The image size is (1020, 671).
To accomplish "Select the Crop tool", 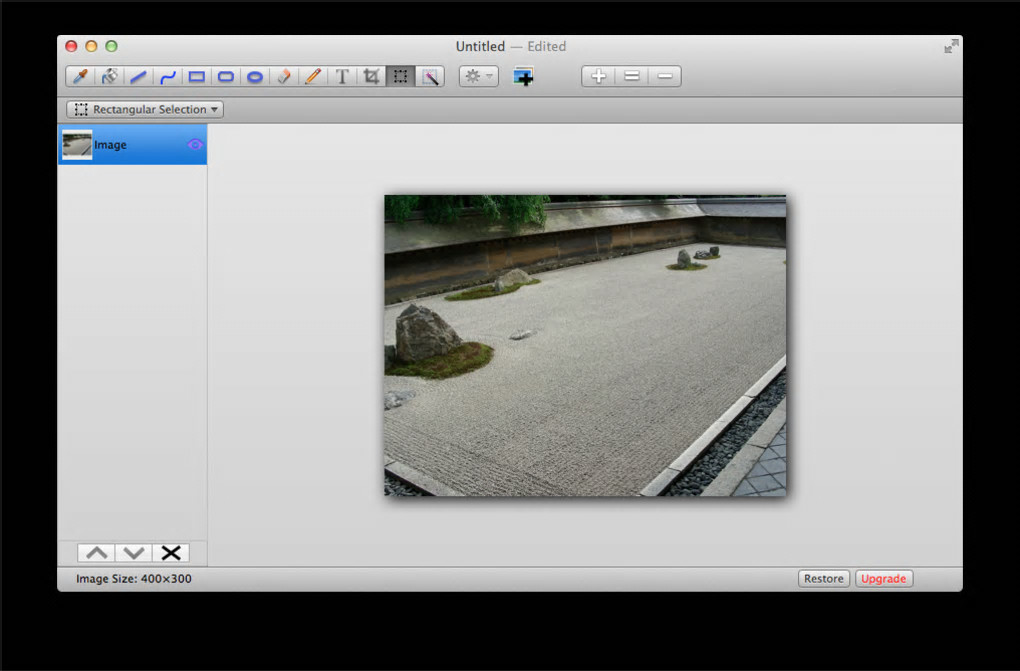I will click(371, 76).
